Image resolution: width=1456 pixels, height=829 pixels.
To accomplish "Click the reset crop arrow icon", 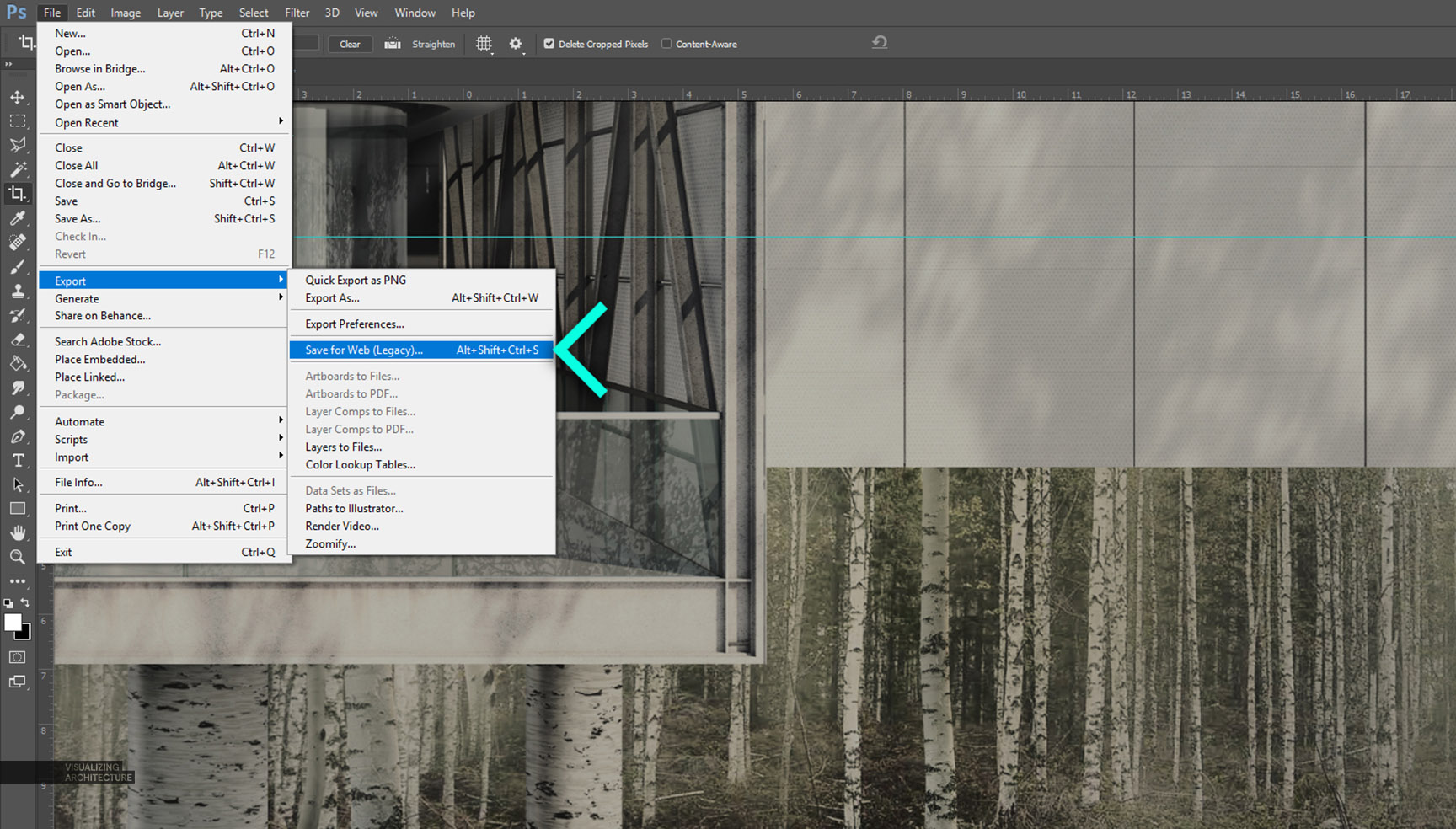I will click(880, 42).
